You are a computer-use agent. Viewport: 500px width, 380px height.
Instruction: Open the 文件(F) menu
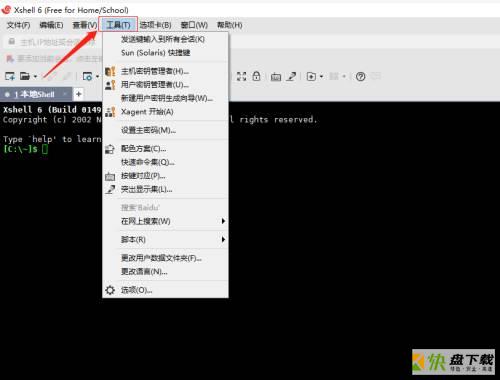[18, 25]
